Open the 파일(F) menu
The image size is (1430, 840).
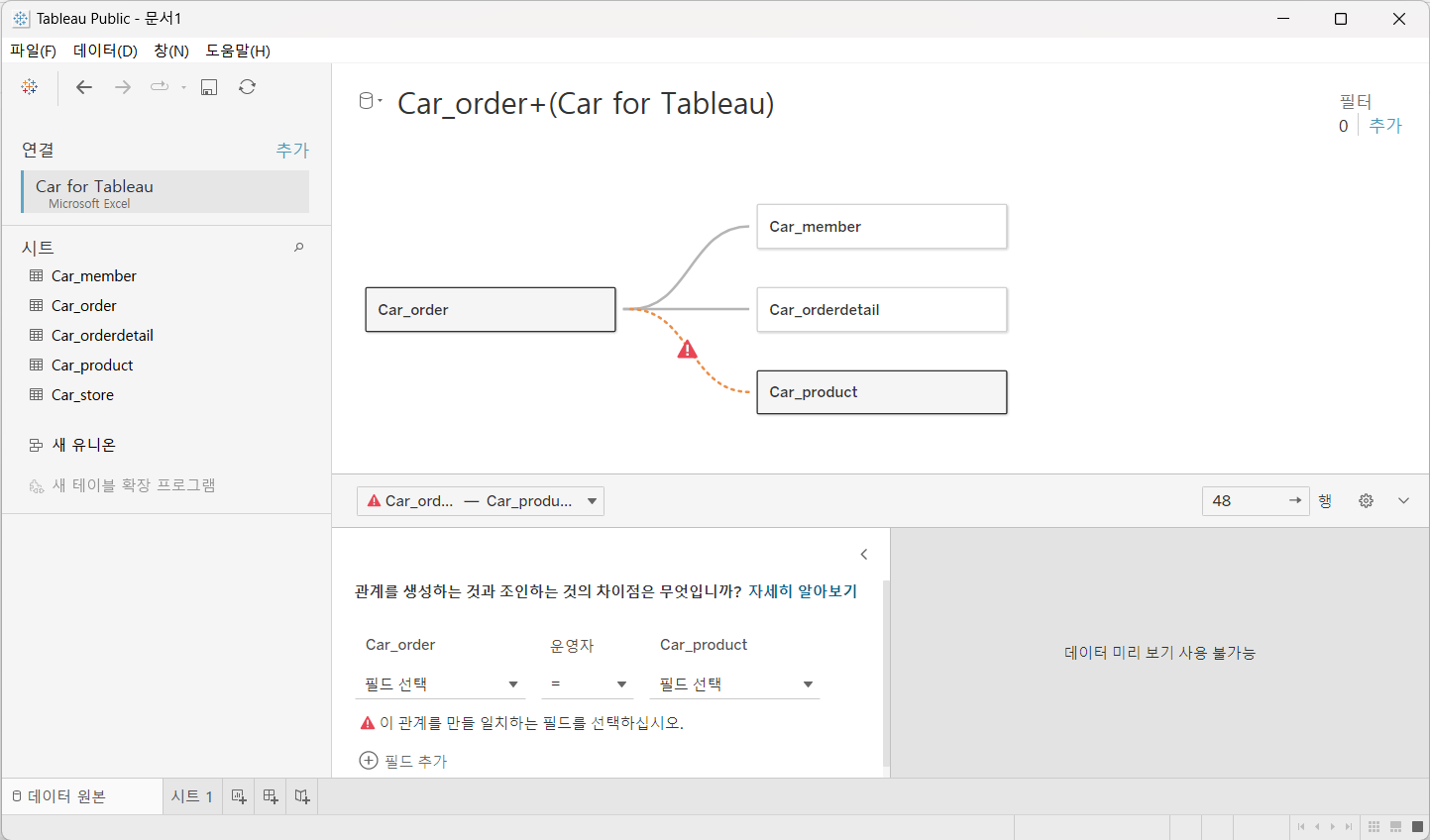[33, 51]
